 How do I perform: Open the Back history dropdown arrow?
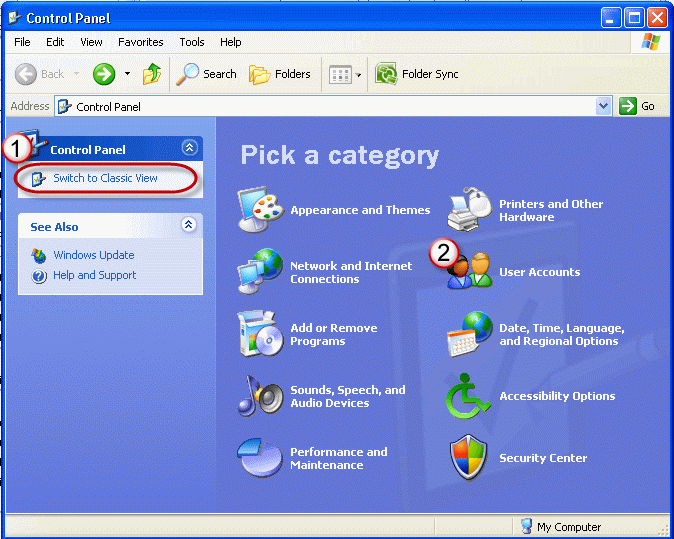[x=76, y=74]
